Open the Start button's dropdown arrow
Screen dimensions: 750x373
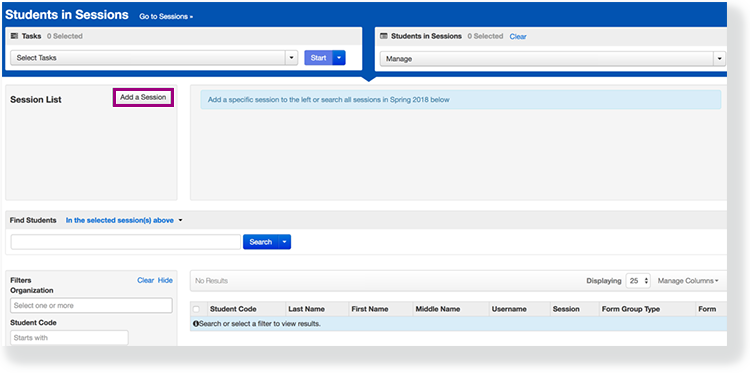pyautogui.click(x=339, y=58)
